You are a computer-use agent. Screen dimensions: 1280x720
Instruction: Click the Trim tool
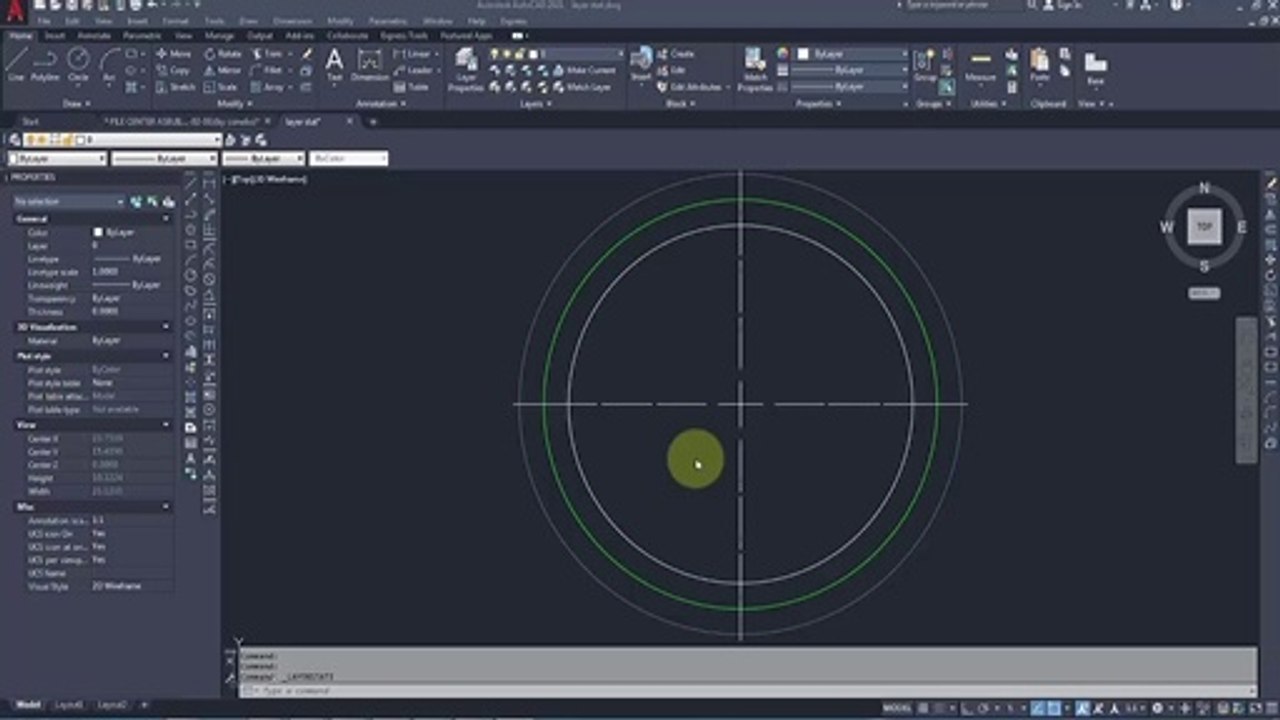point(267,54)
